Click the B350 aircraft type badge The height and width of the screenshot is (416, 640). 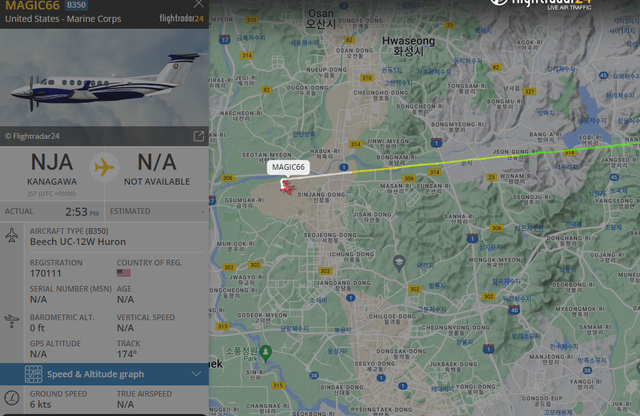click(x=76, y=5)
